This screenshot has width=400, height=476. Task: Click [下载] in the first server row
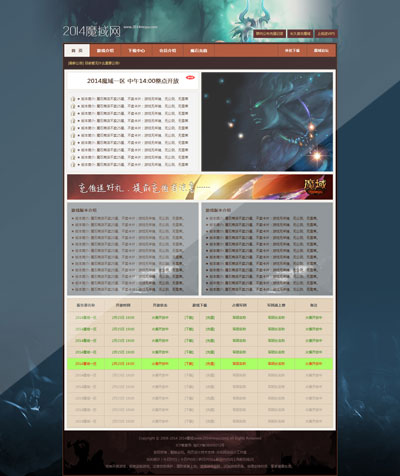tap(189, 318)
